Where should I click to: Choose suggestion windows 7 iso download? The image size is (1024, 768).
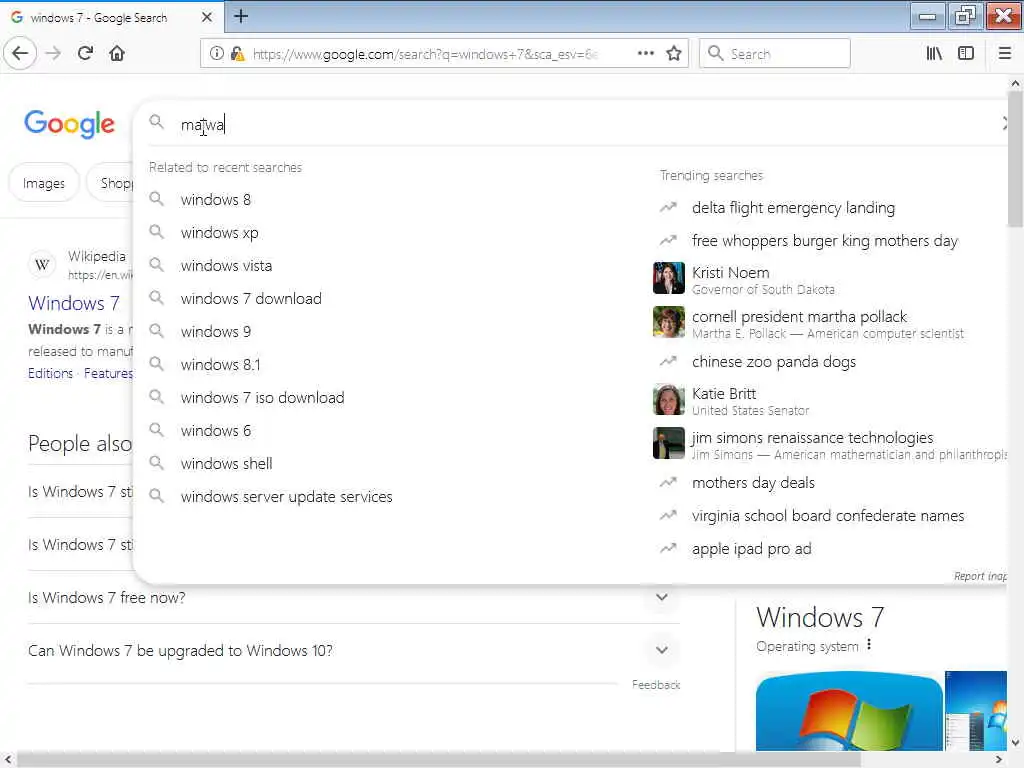tap(262, 398)
